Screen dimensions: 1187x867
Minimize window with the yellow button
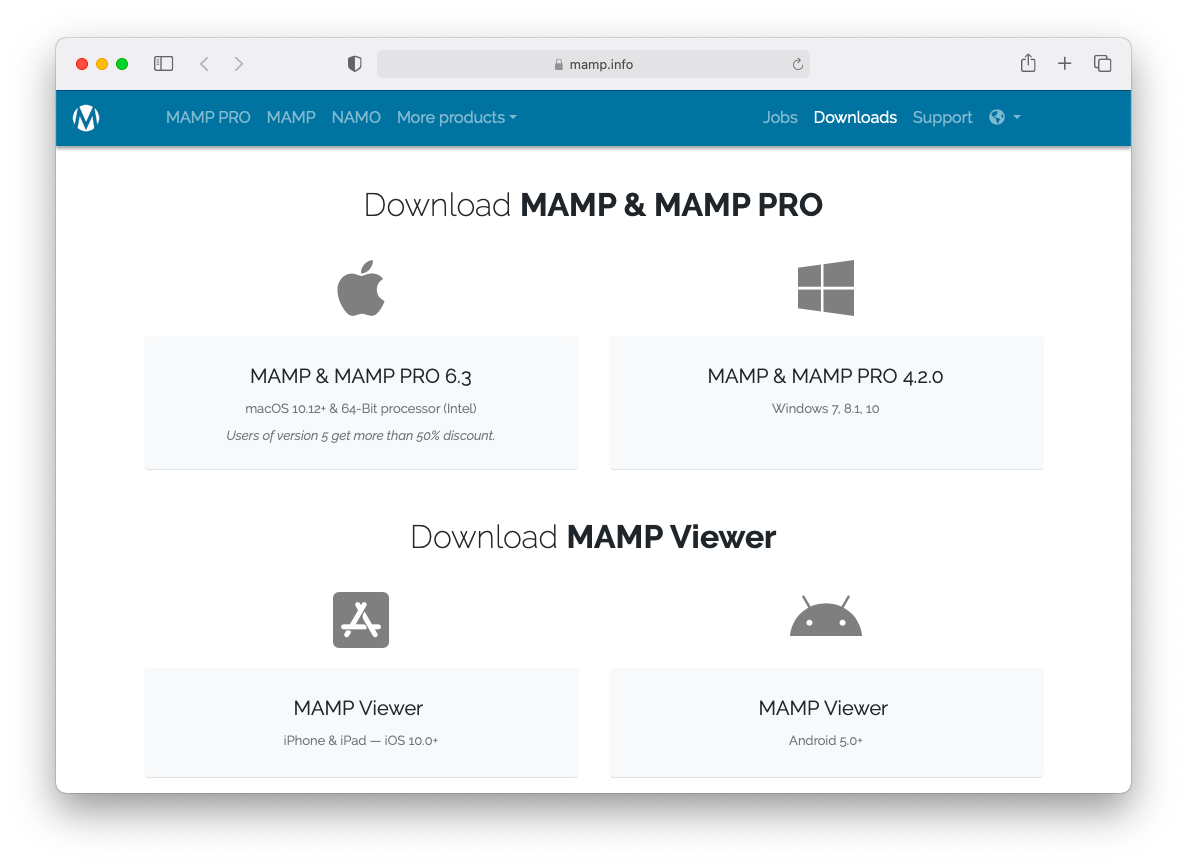coord(102,64)
